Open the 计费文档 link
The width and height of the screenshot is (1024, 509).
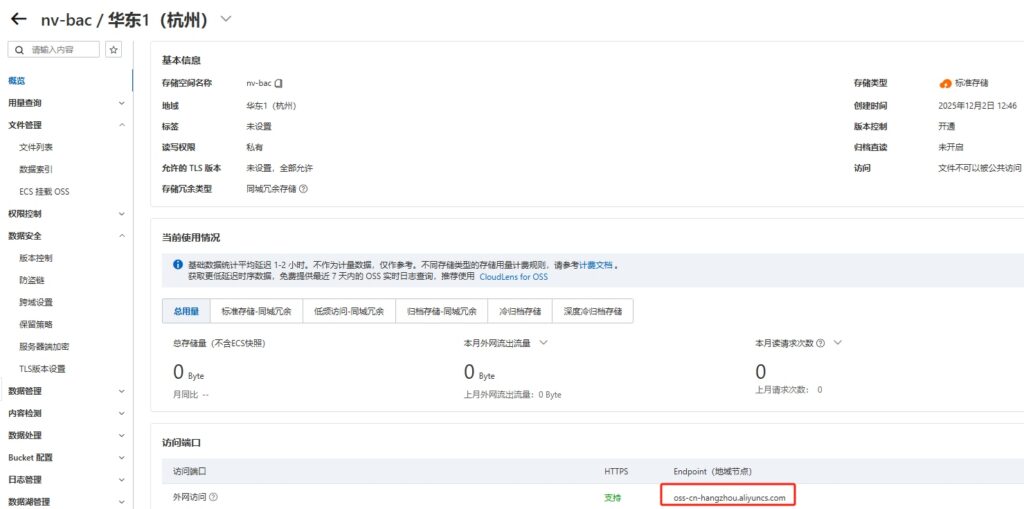pyautogui.click(x=596, y=265)
